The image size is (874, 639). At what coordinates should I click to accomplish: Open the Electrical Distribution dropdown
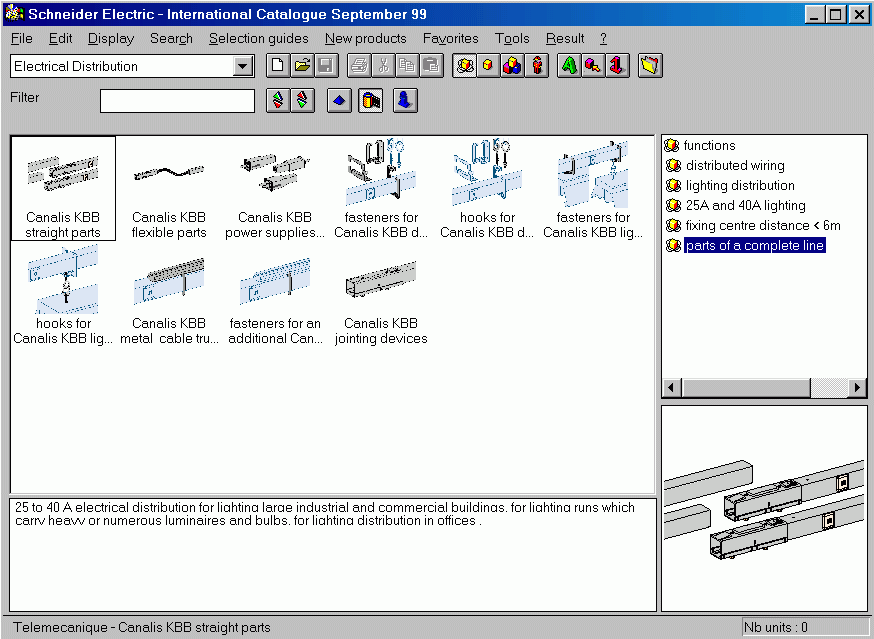pos(242,66)
